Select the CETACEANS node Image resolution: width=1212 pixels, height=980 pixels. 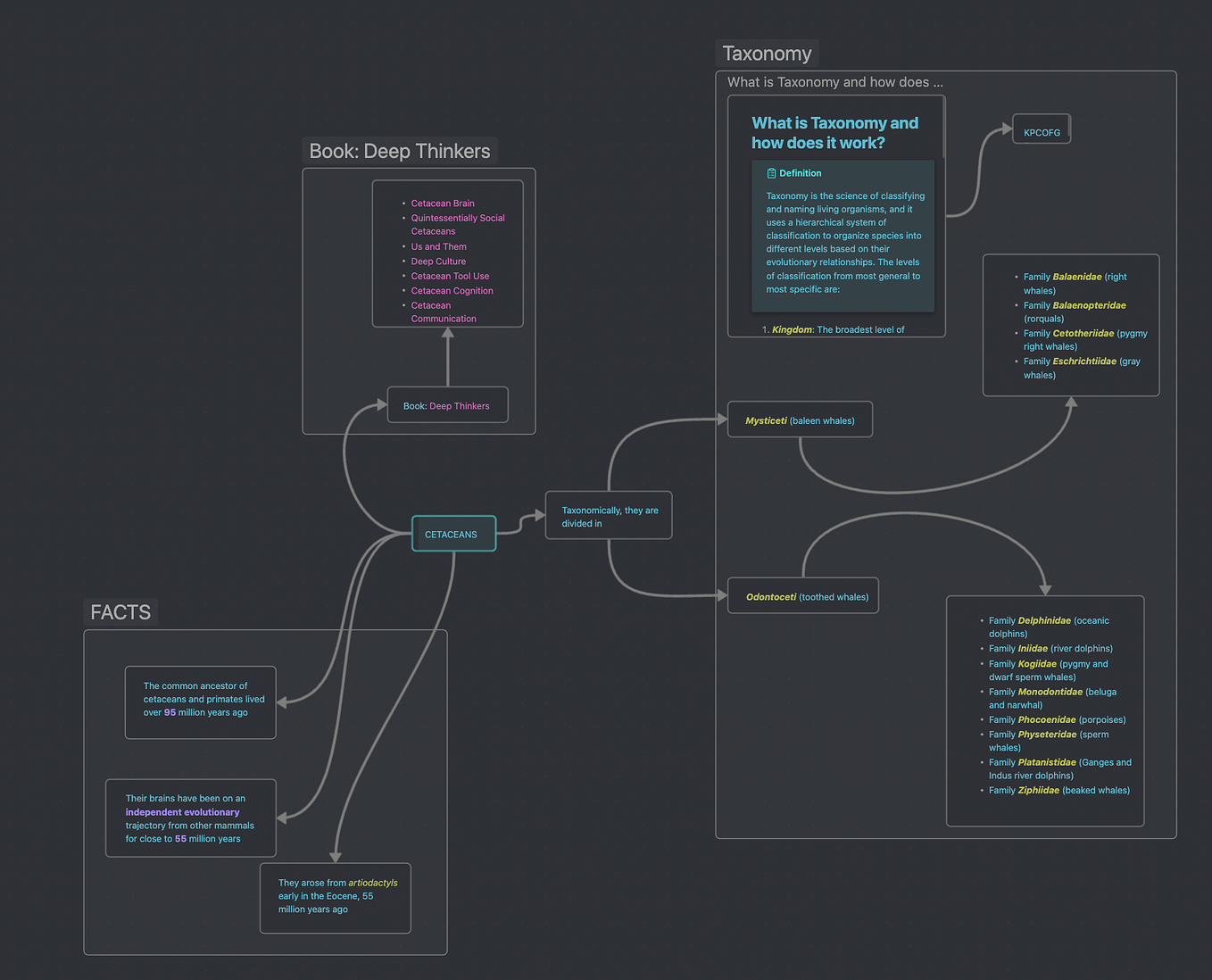pyautogui.click(x=452, y=533)
